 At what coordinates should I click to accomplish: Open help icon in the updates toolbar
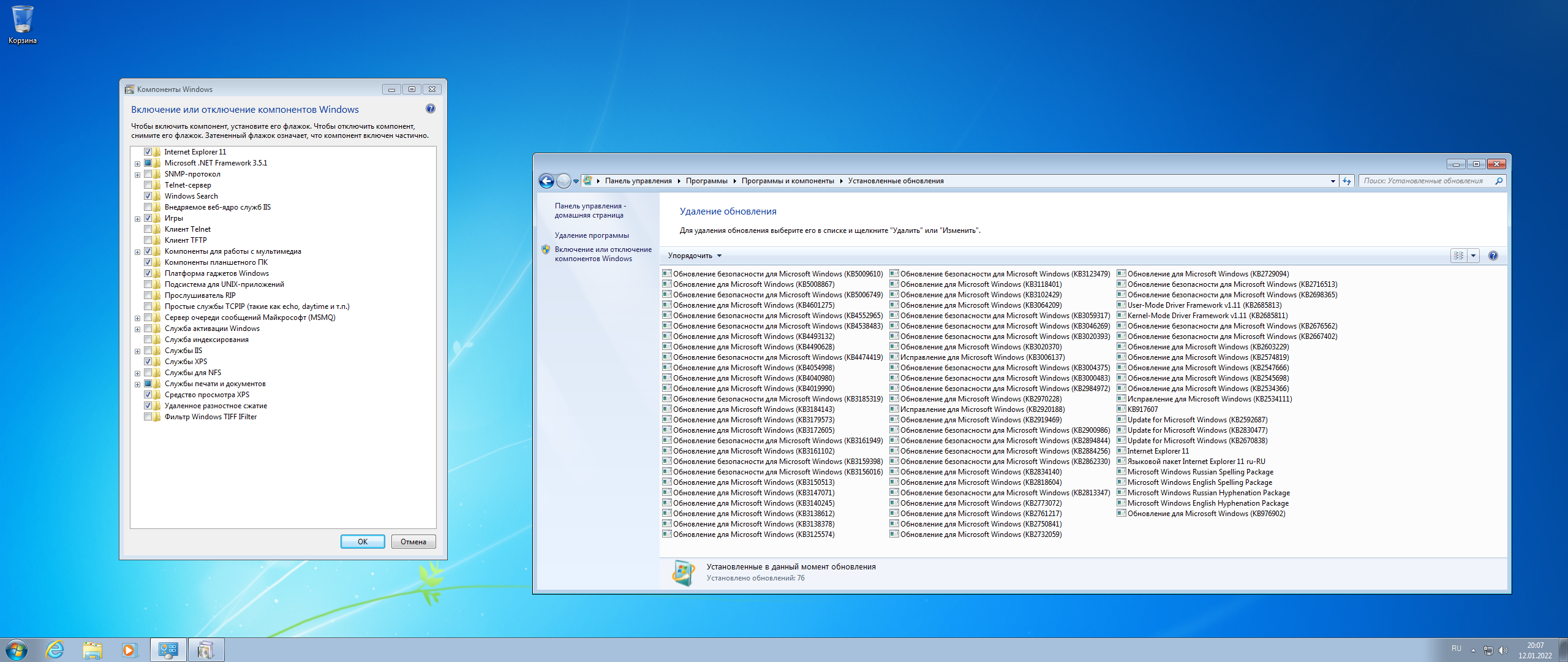tap(1493, 256)
